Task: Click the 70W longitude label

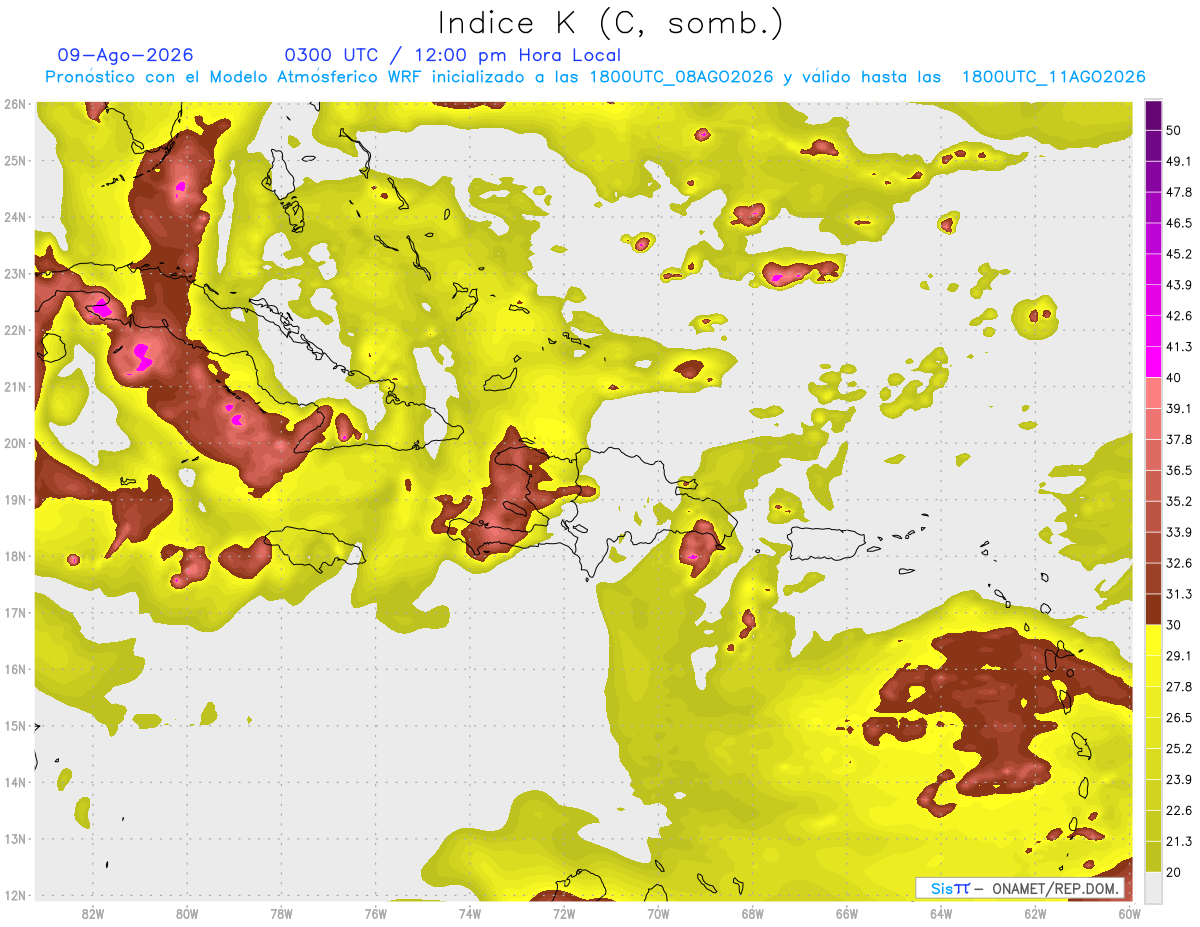Action: [658, 914]
